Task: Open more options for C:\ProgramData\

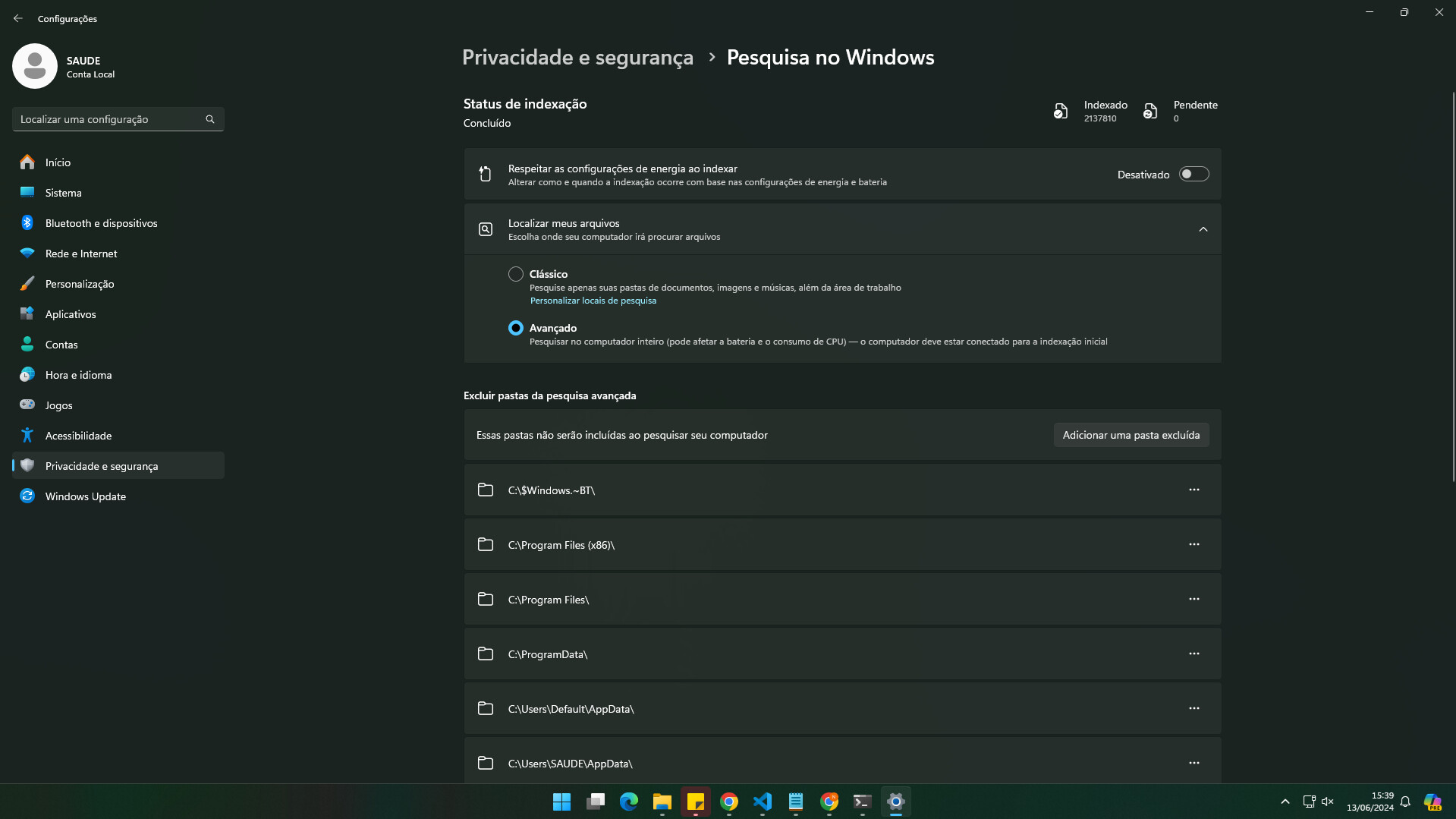Action: coord(1193,654)
